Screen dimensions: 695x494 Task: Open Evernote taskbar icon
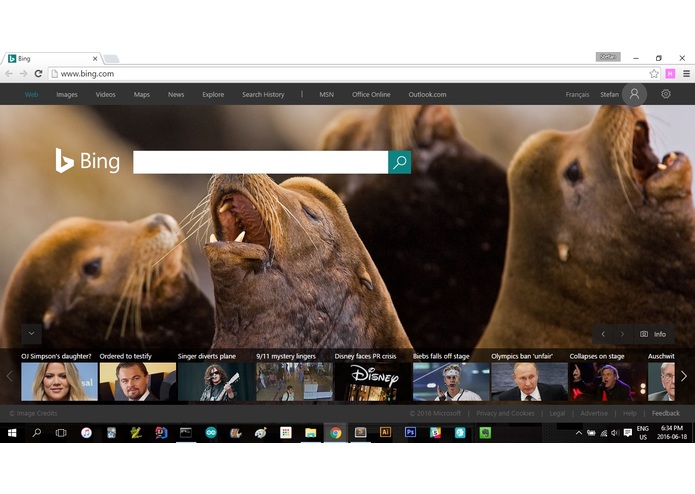485,433
